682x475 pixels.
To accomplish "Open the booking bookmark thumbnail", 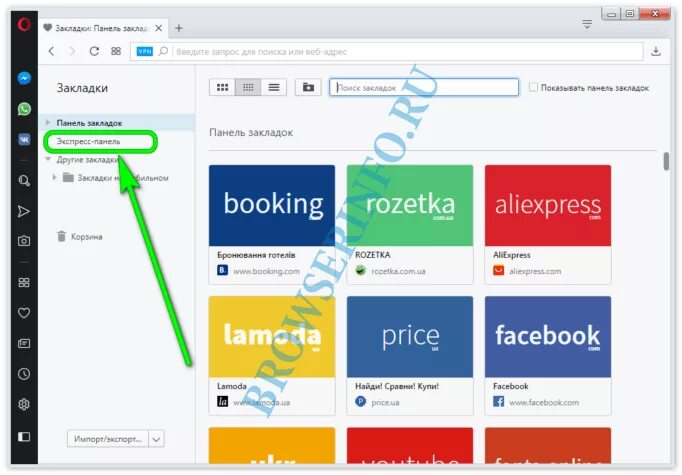I will coord(272,205).
